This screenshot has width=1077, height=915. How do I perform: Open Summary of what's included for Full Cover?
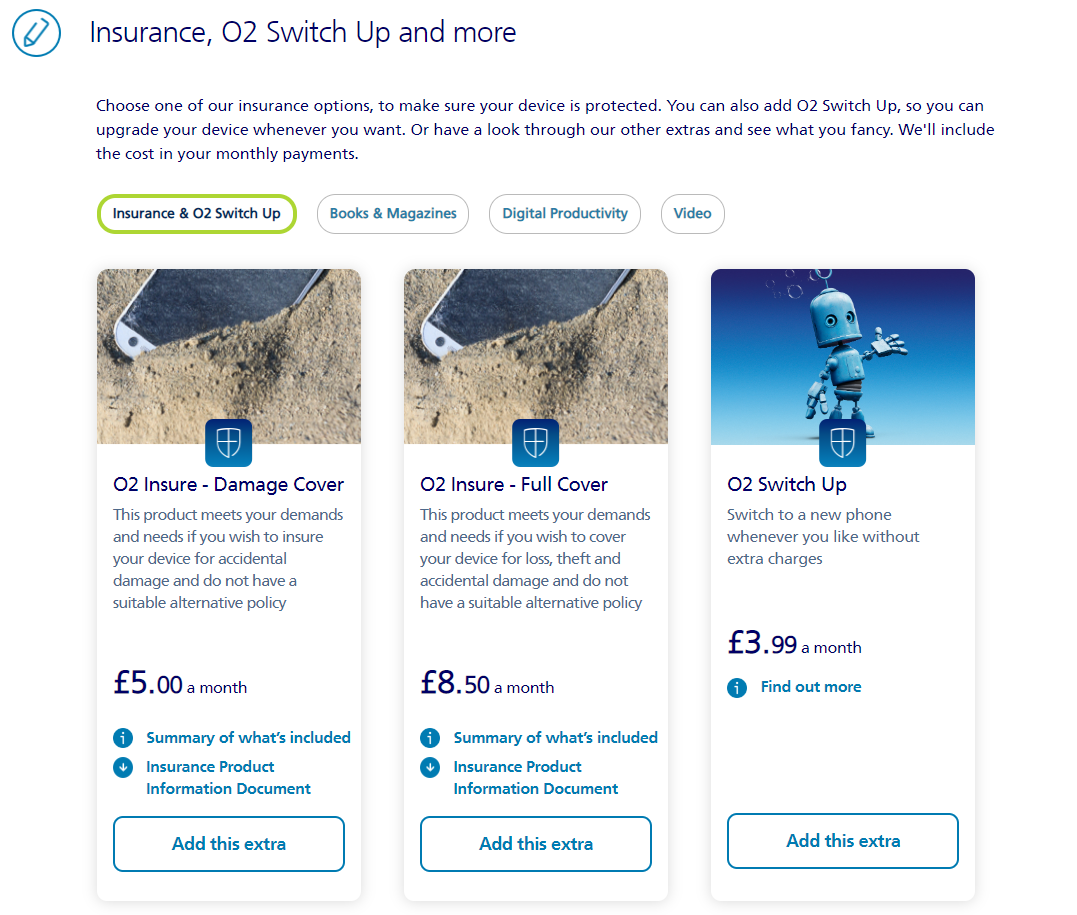coord(556,737)
